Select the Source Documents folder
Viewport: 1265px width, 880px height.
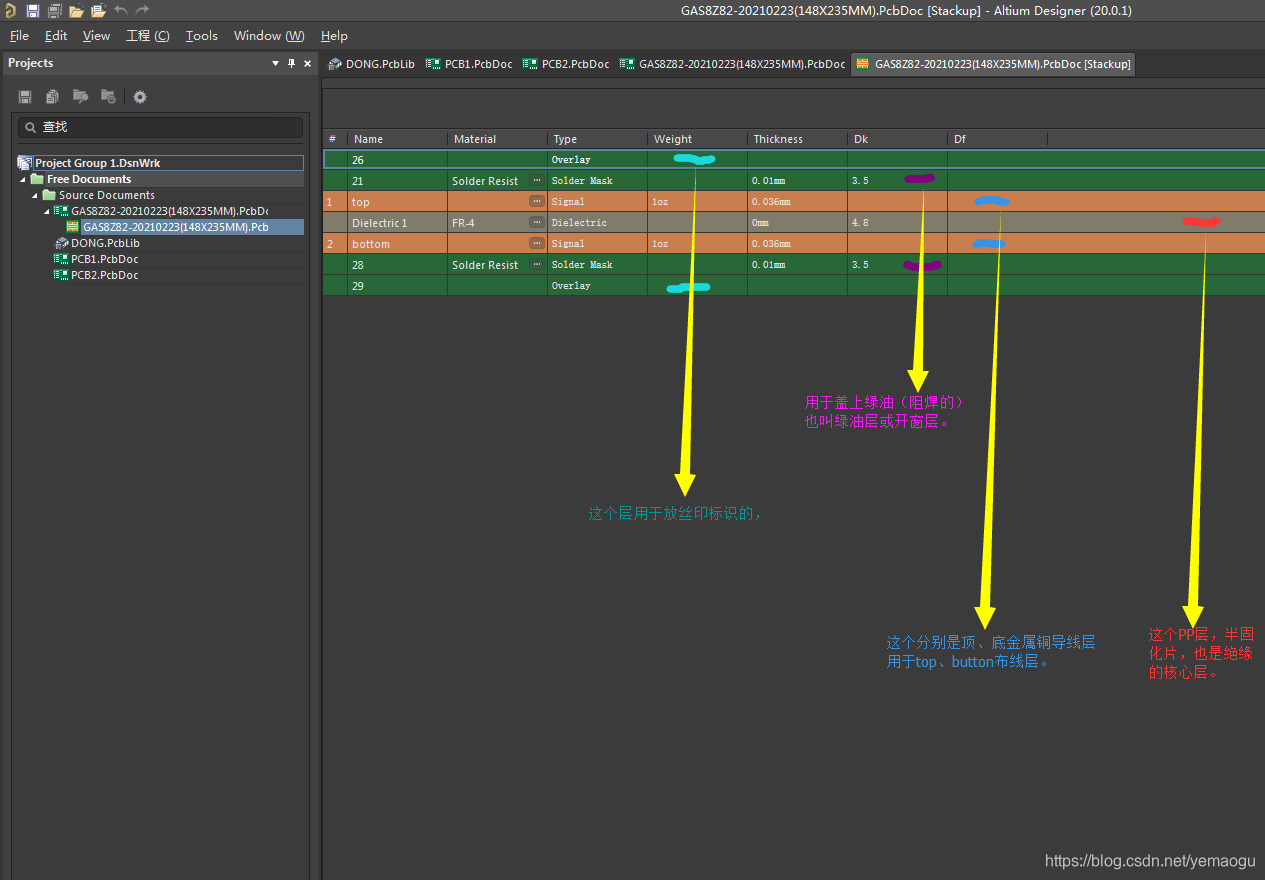(x=107, y=196)
